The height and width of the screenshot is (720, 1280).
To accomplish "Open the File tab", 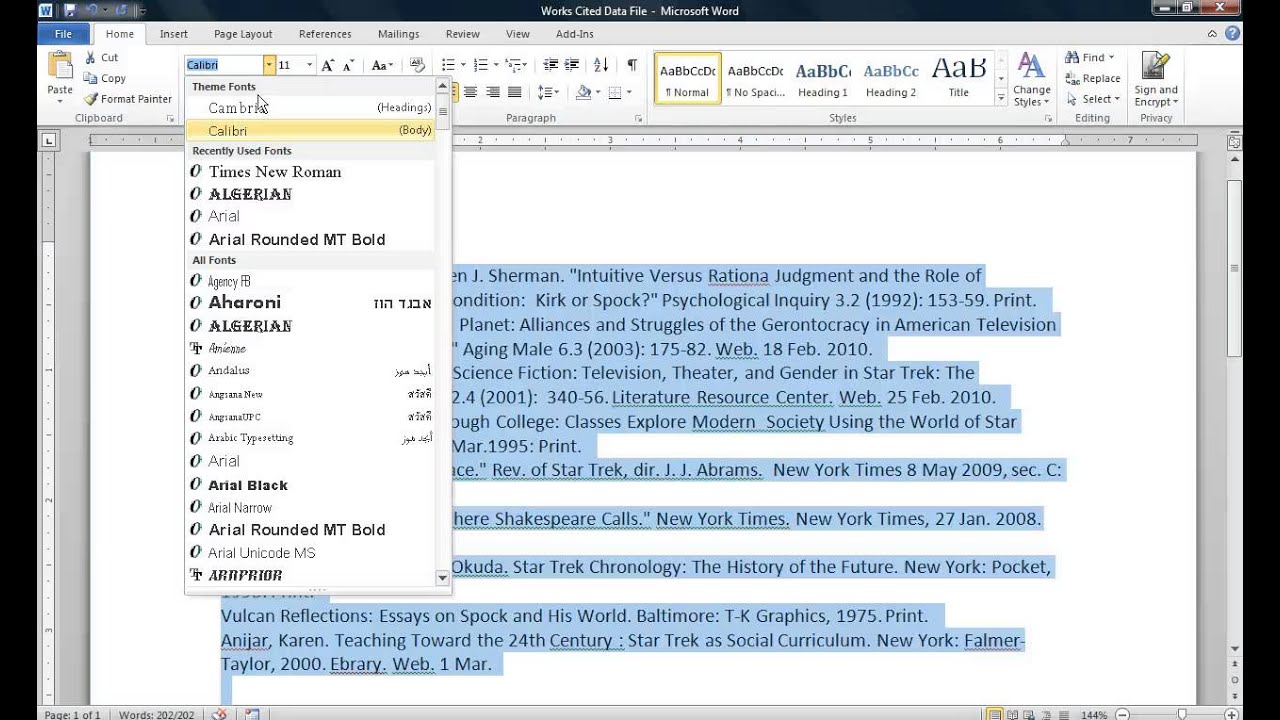I will tap(63, 34).
